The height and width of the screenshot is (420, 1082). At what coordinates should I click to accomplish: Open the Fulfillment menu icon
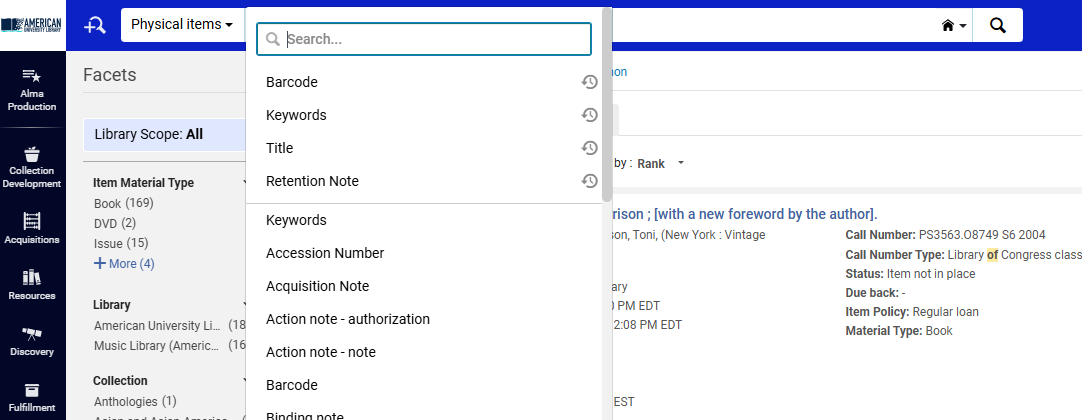pyautogui.click(x=32, y=396)
